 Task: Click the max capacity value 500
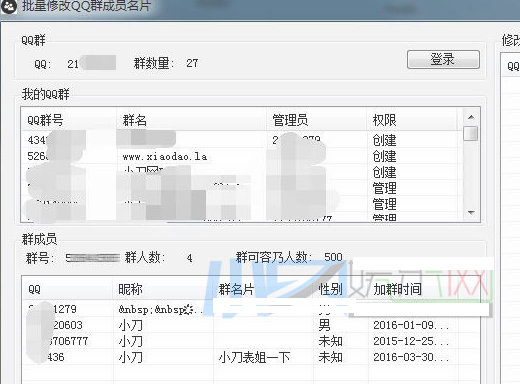click(333, 257)
